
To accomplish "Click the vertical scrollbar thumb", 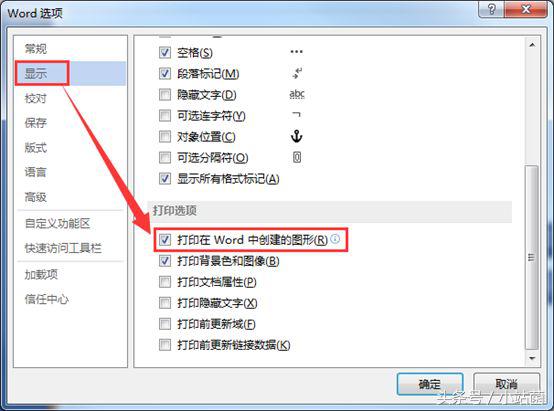I will point(531,257).
